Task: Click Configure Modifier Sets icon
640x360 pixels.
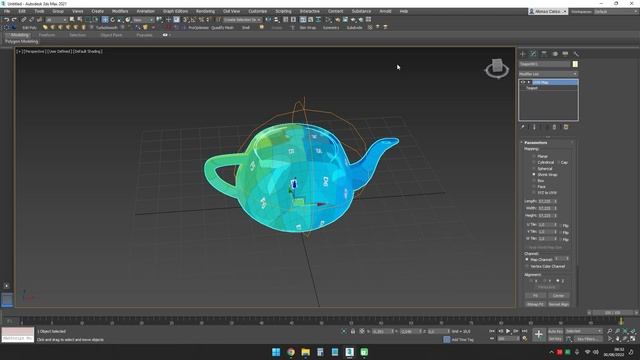Action: pos(566,127)
